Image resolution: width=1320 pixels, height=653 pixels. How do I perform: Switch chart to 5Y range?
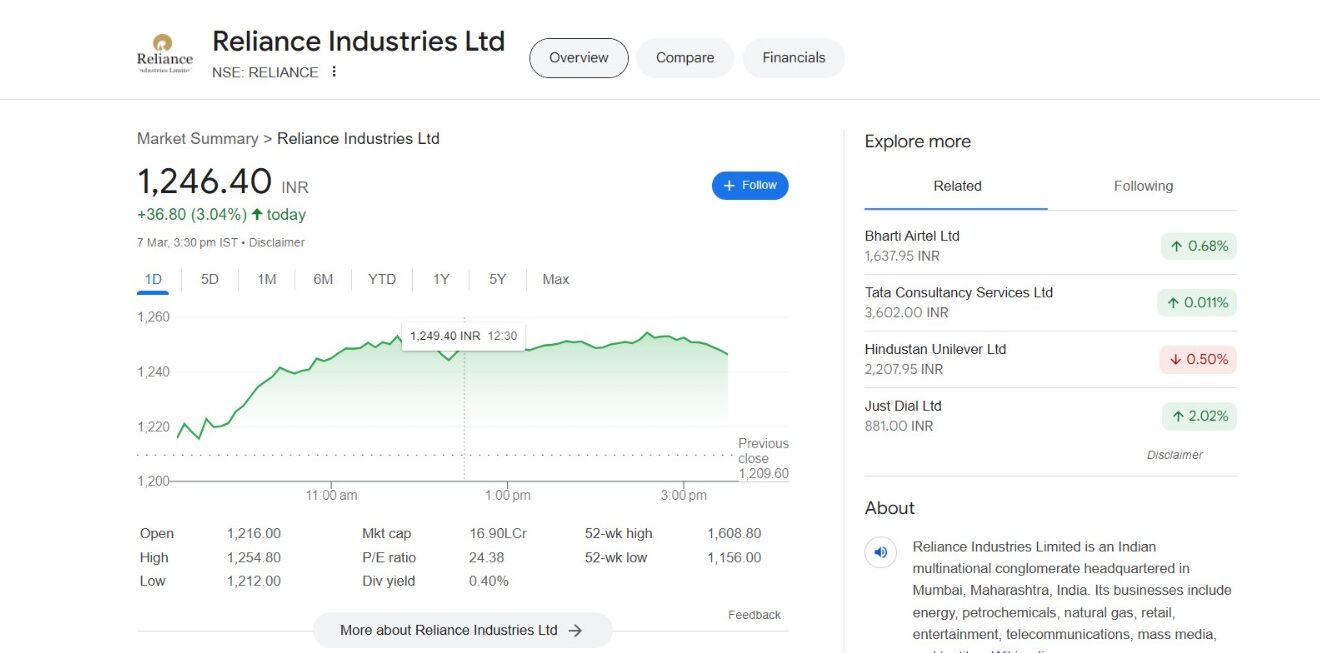[498, 280]
